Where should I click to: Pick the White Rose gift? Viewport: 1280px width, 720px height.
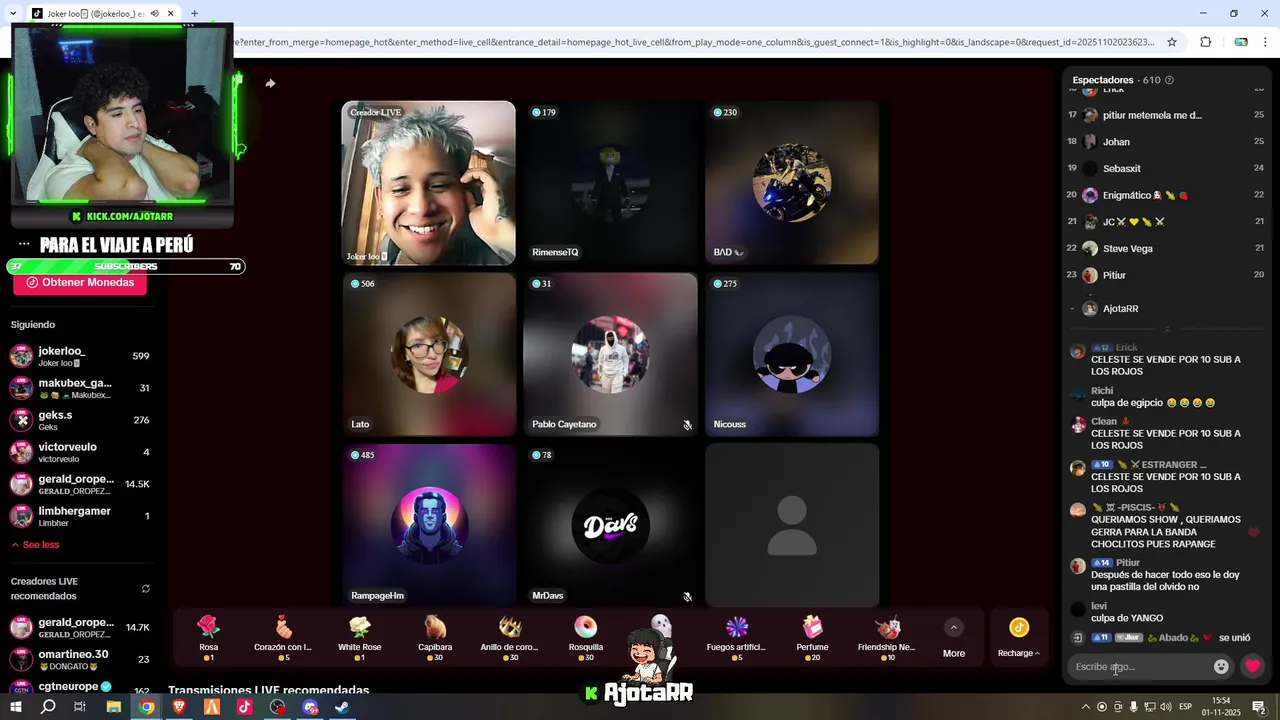[x=359, y=637]
